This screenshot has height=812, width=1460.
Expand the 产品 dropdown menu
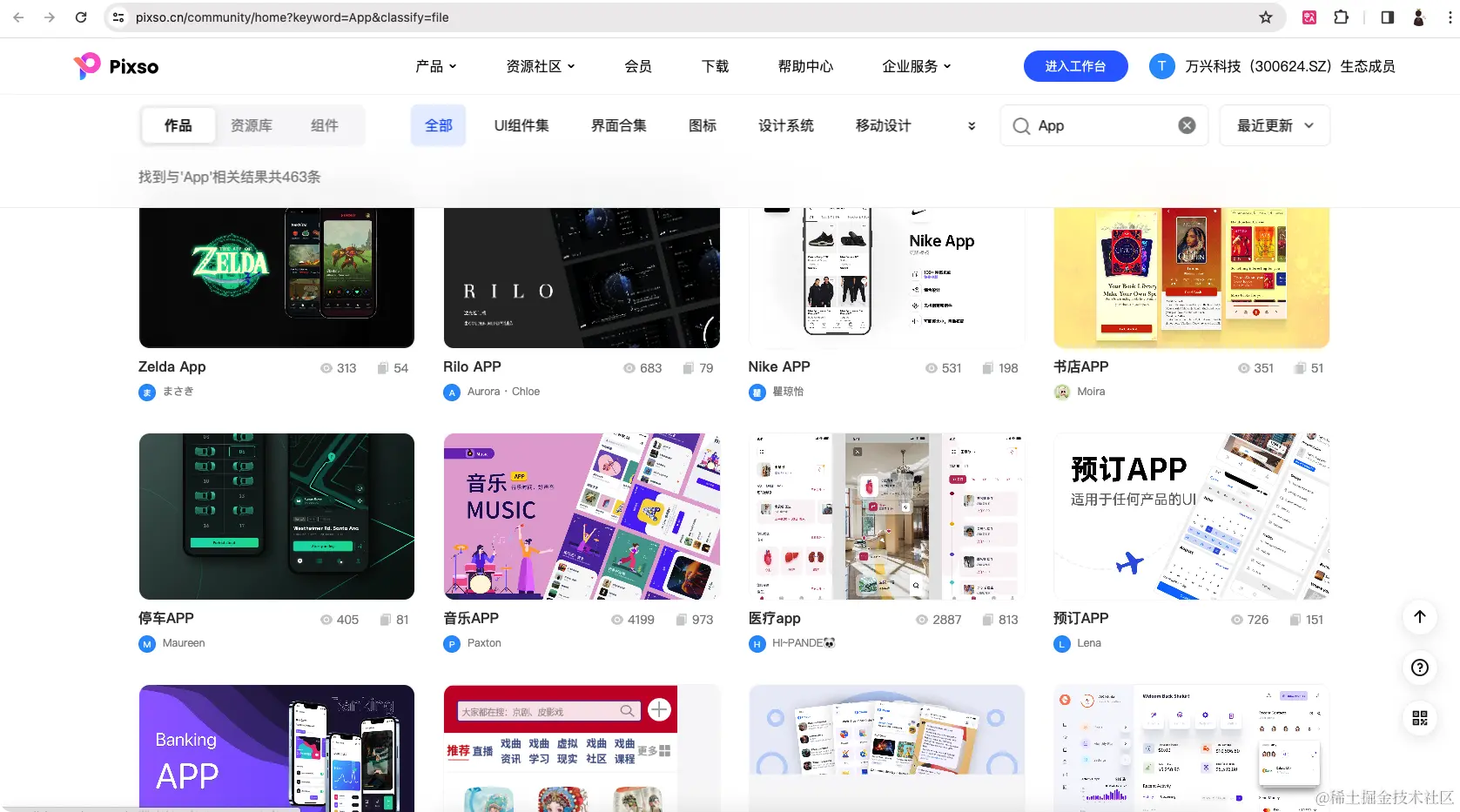pos(436,66)
